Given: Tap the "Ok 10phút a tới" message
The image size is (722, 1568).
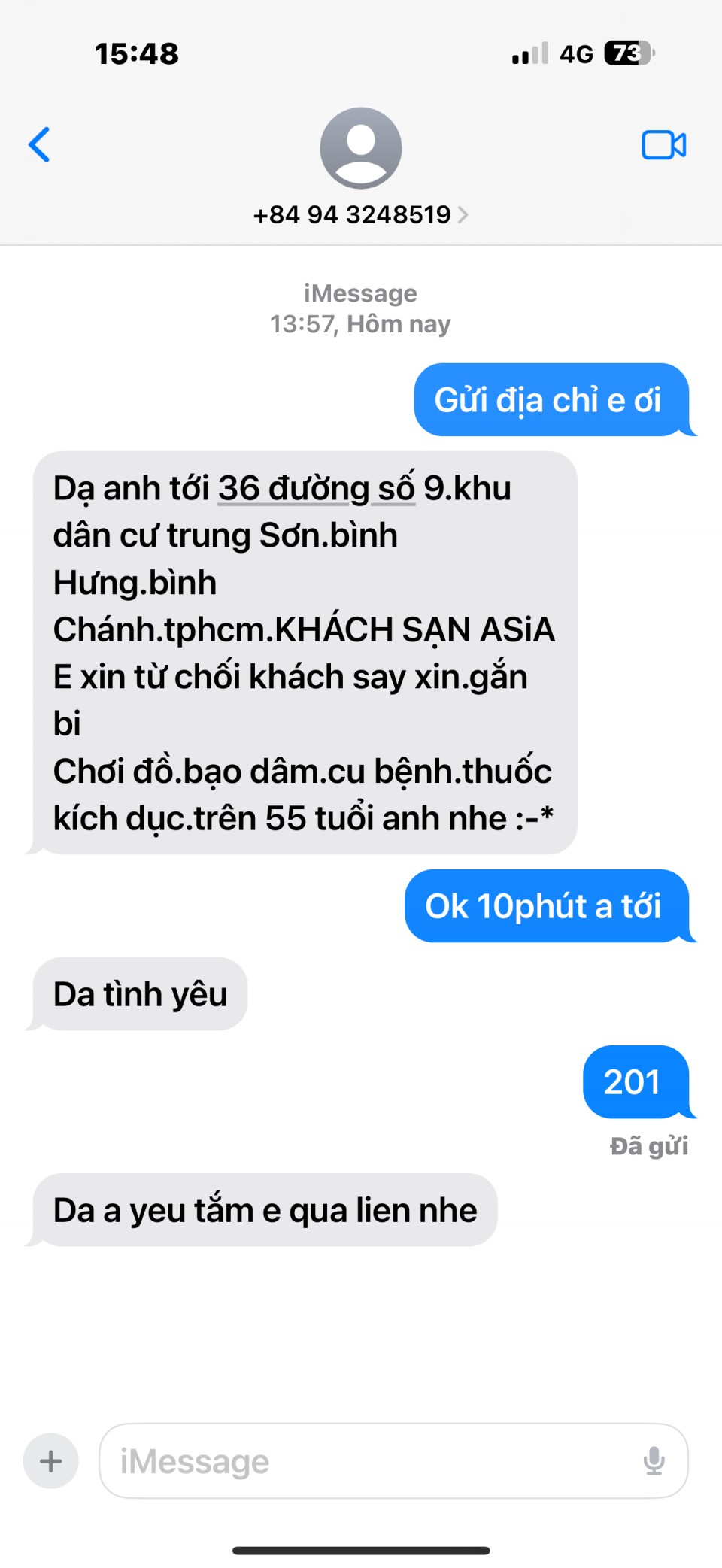Looking at the screenshot, I should [548, 905].
